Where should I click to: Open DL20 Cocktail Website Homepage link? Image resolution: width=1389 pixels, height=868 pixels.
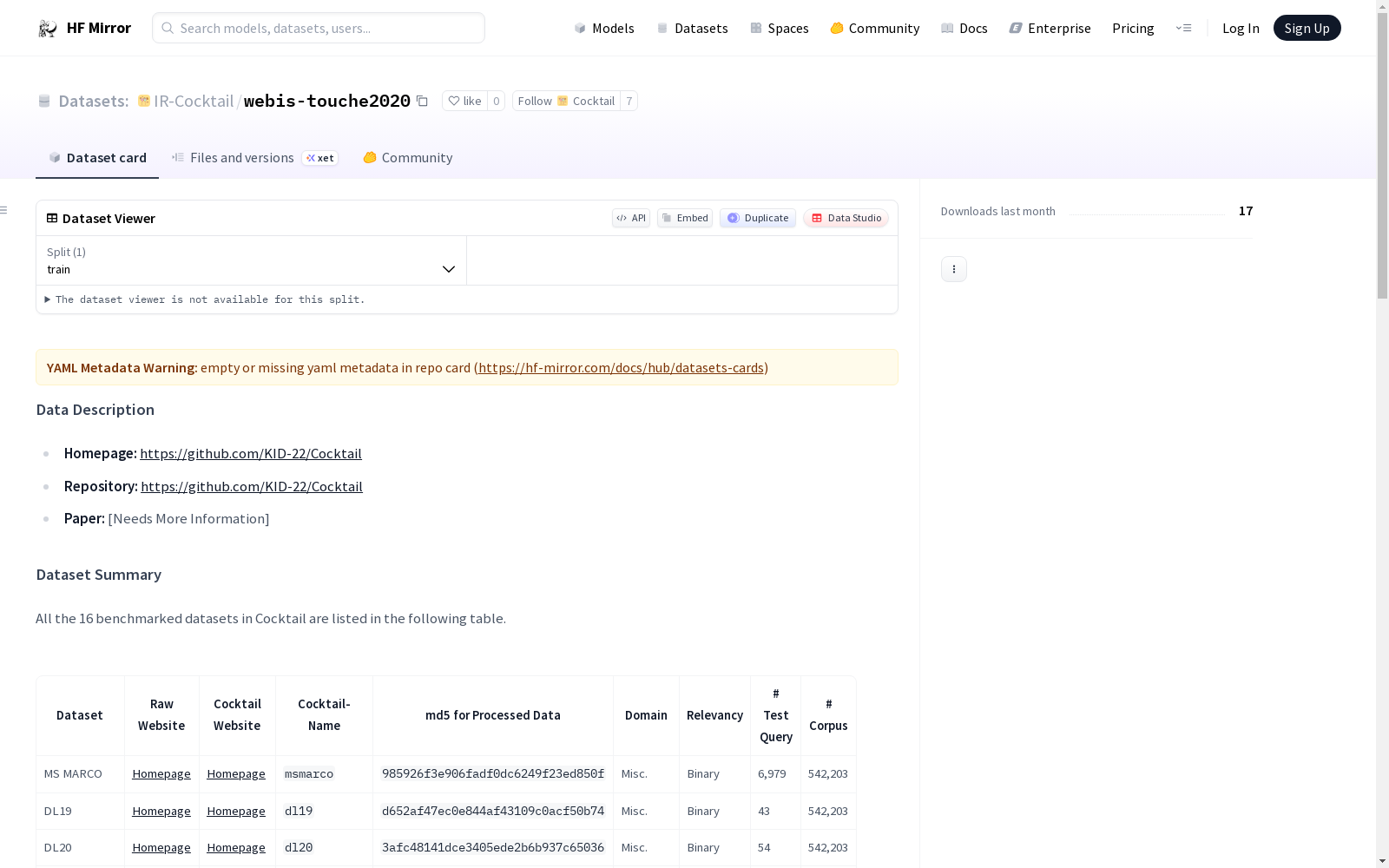236,847
